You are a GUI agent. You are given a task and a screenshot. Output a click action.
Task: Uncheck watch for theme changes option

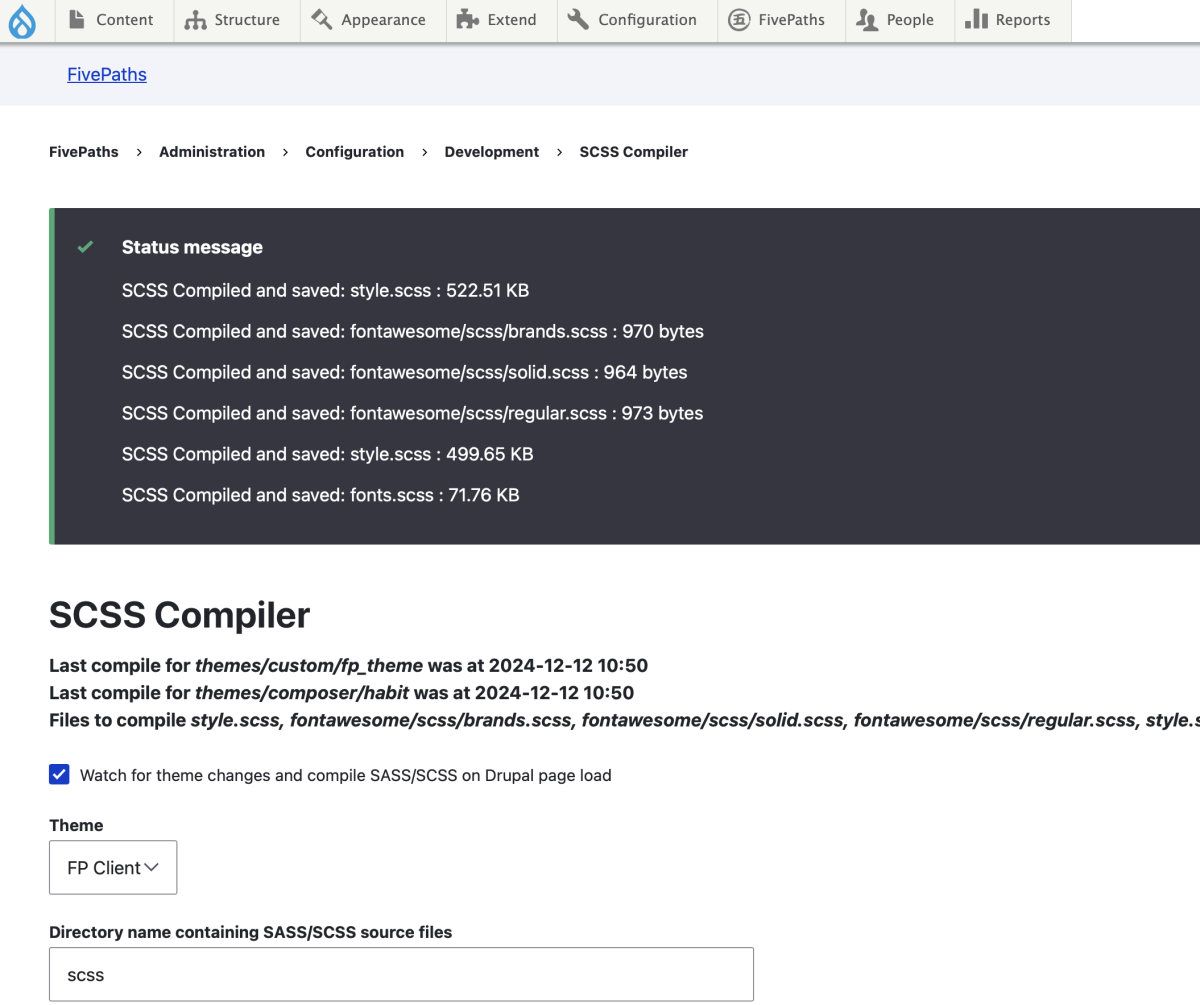coord(59,773)
